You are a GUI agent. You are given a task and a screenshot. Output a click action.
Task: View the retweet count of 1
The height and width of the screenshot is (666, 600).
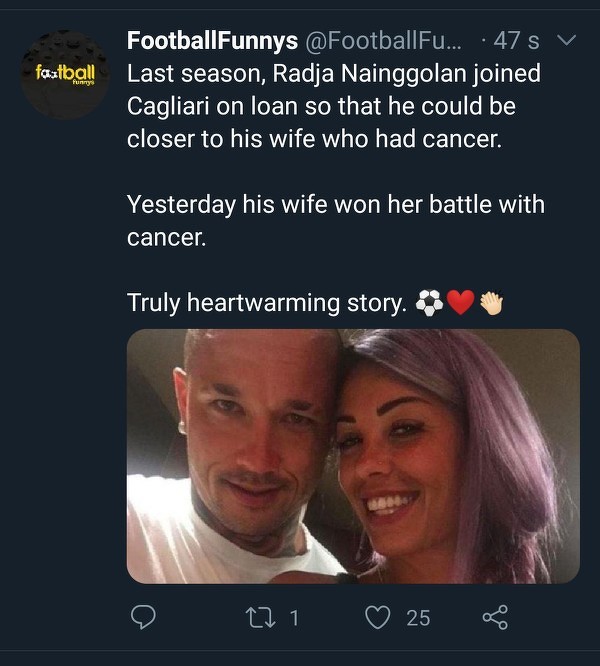point(294,618)
